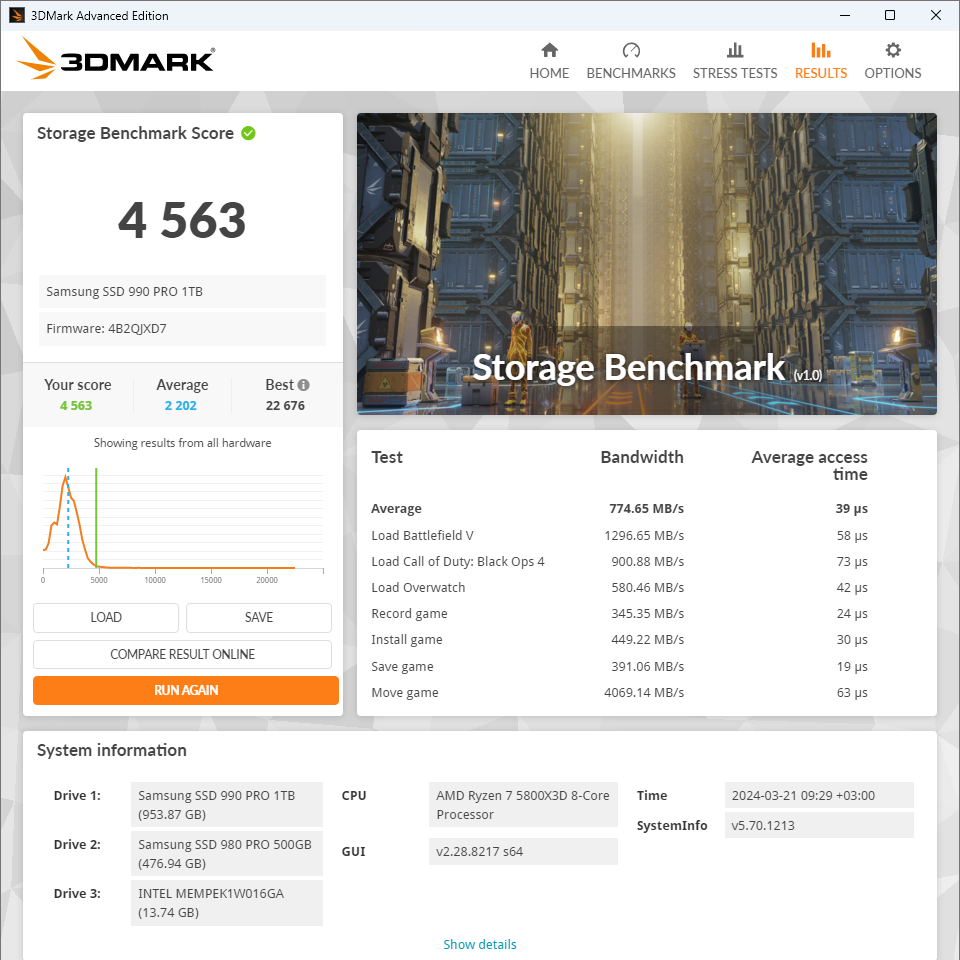This screenshot has width=960, height=960.
Task: Click the Best score 22 676
Action: point(285,405)
